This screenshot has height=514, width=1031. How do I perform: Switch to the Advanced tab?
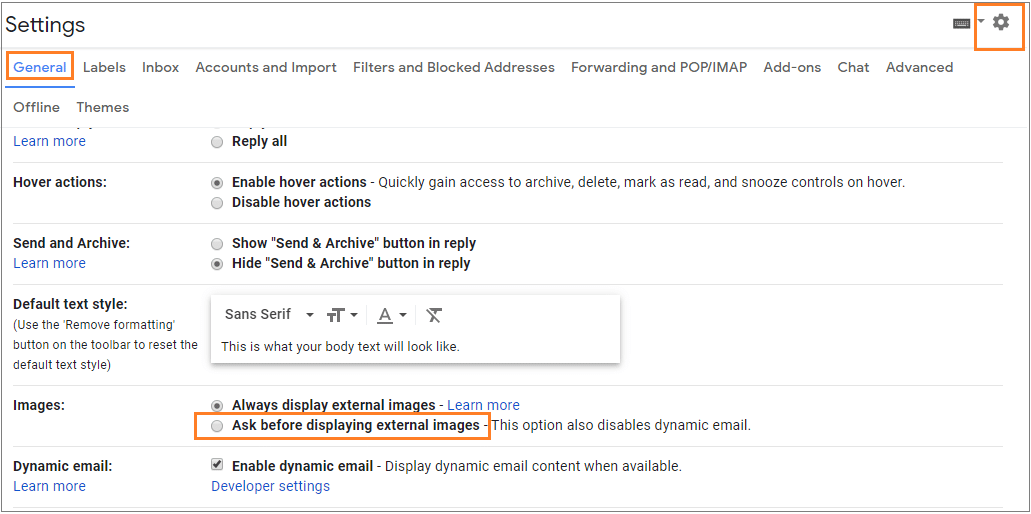click(x=919, y=67)
